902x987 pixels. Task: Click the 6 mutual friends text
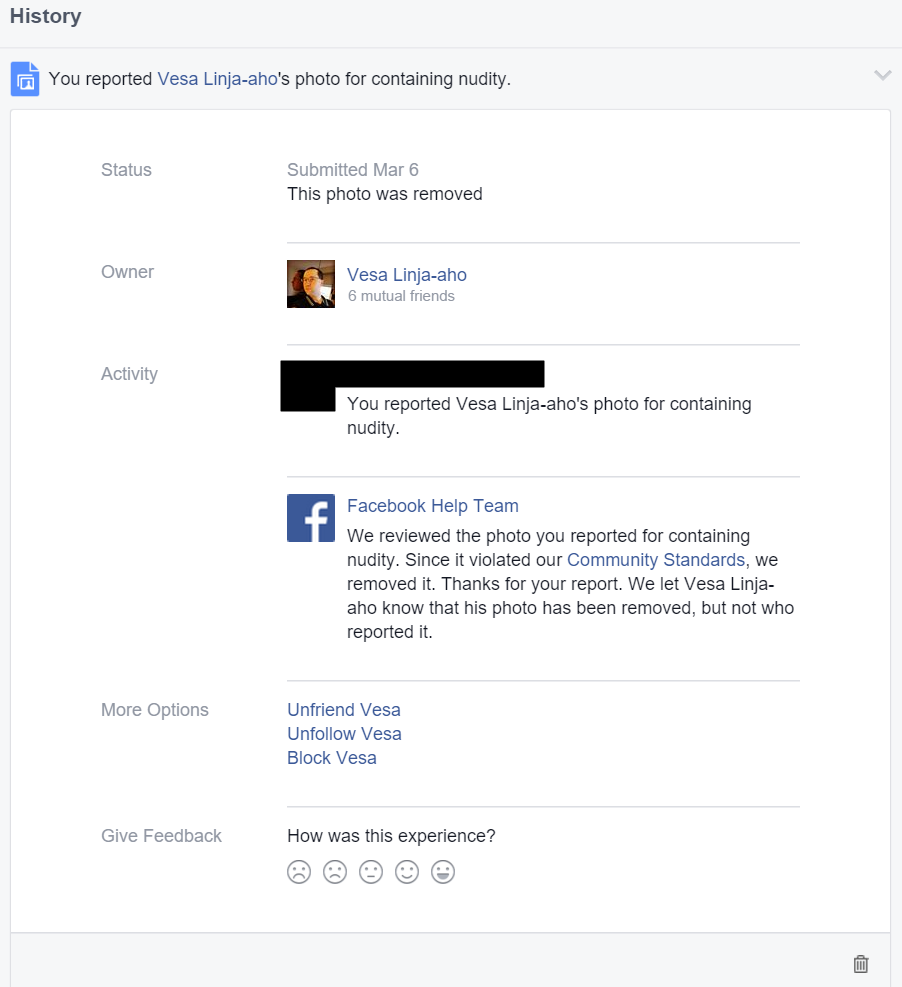click(401, 296)
